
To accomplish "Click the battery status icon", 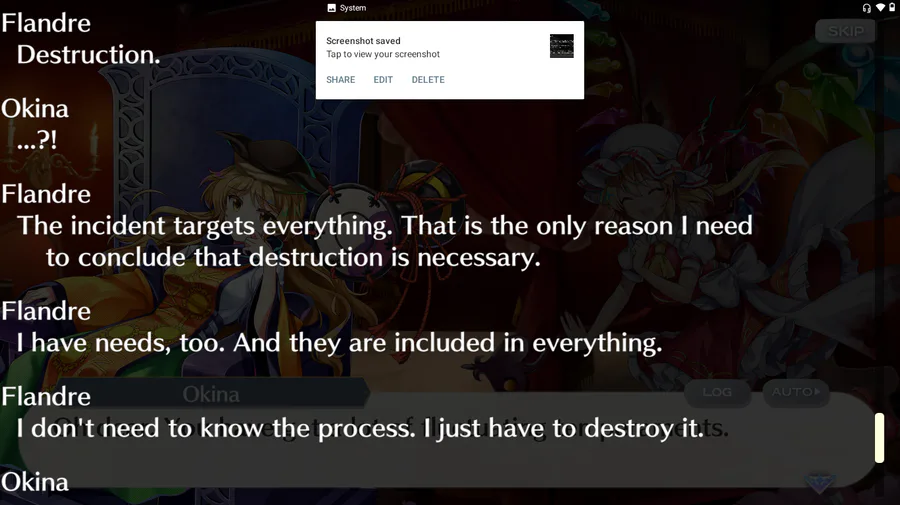I will click(892, 7).
